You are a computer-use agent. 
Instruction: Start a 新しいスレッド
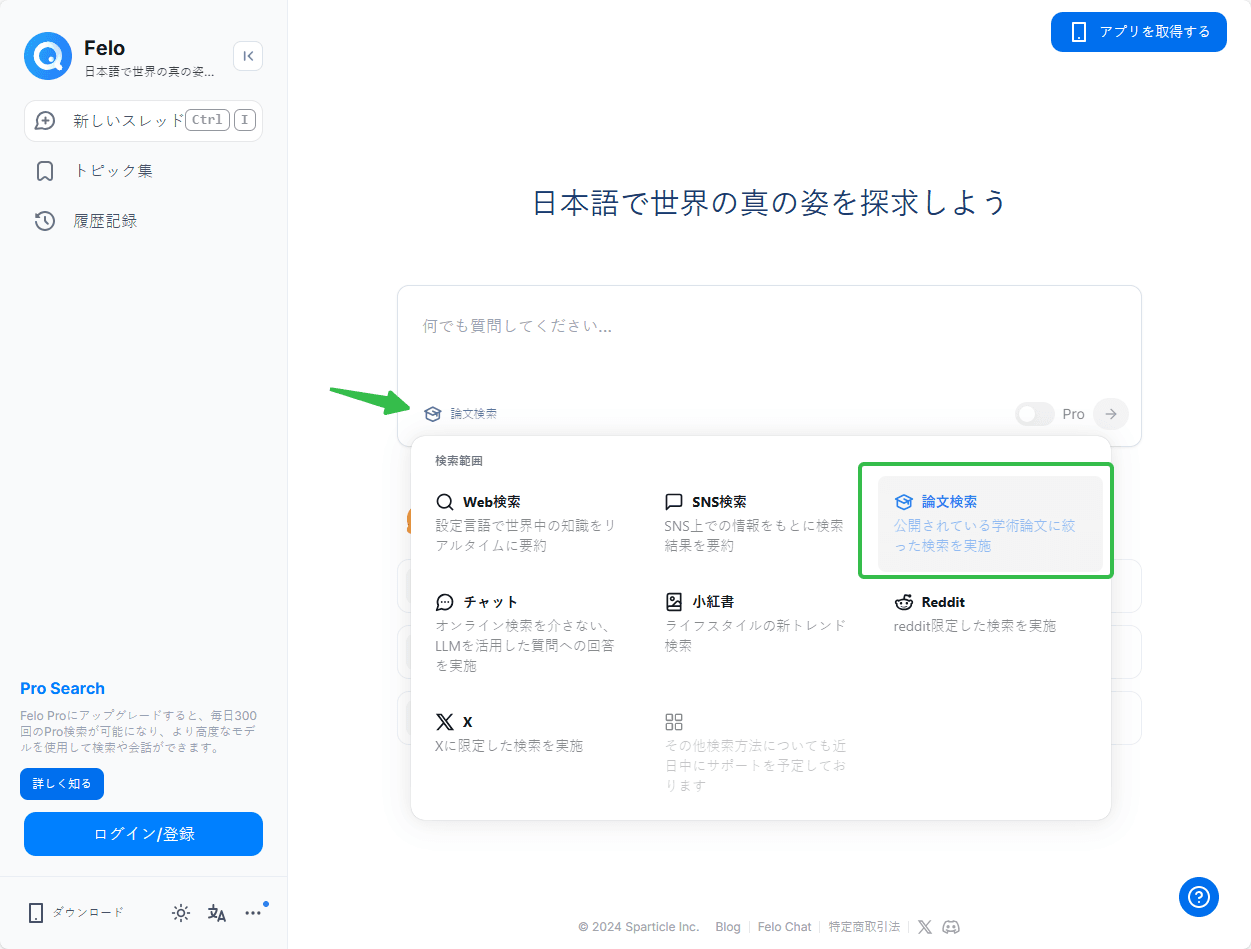[x=143, y=121]
